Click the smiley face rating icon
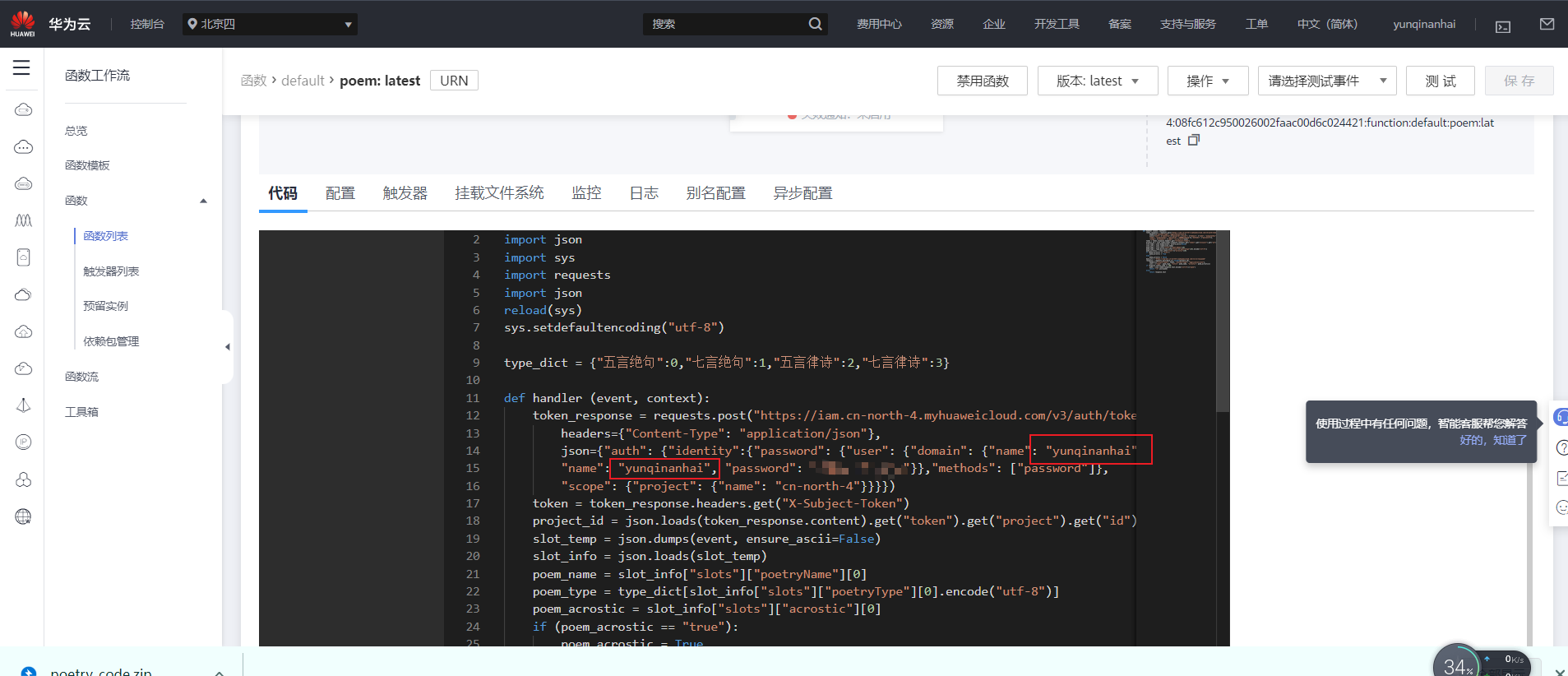The image size is (1568, 676). (x=1561, y=507)
